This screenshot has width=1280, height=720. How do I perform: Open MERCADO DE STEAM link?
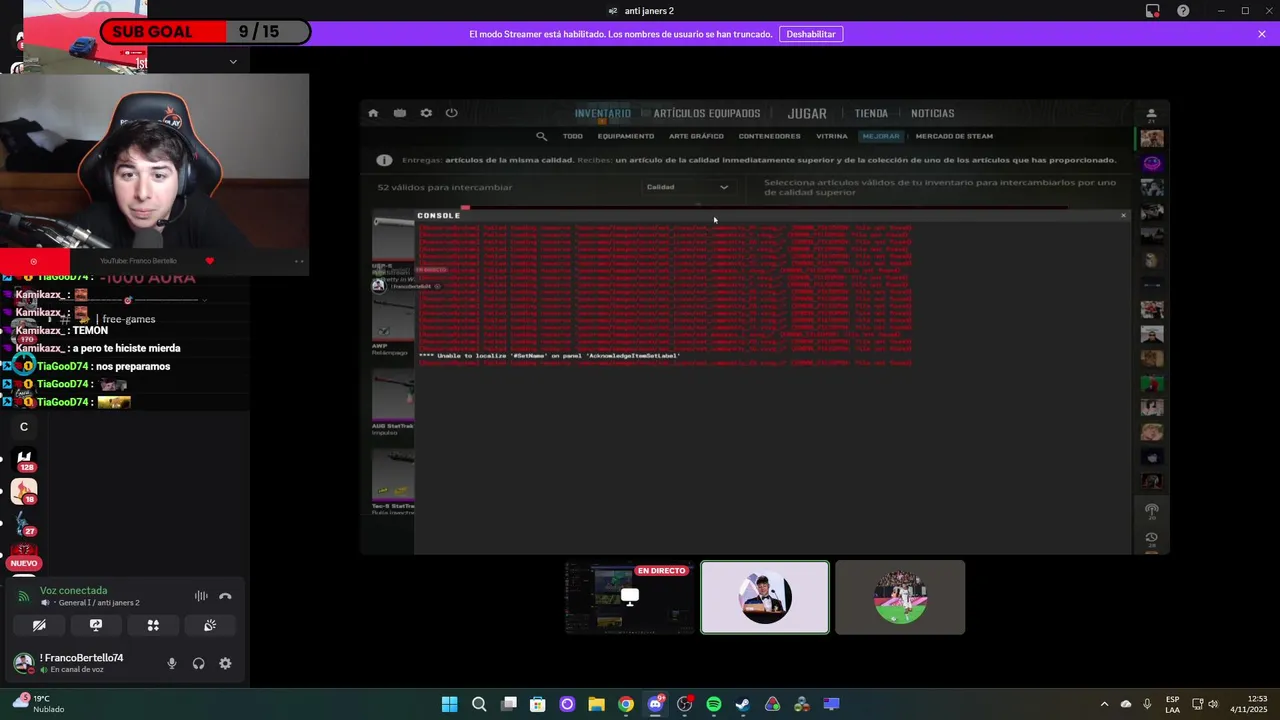[x=954, y=136]
